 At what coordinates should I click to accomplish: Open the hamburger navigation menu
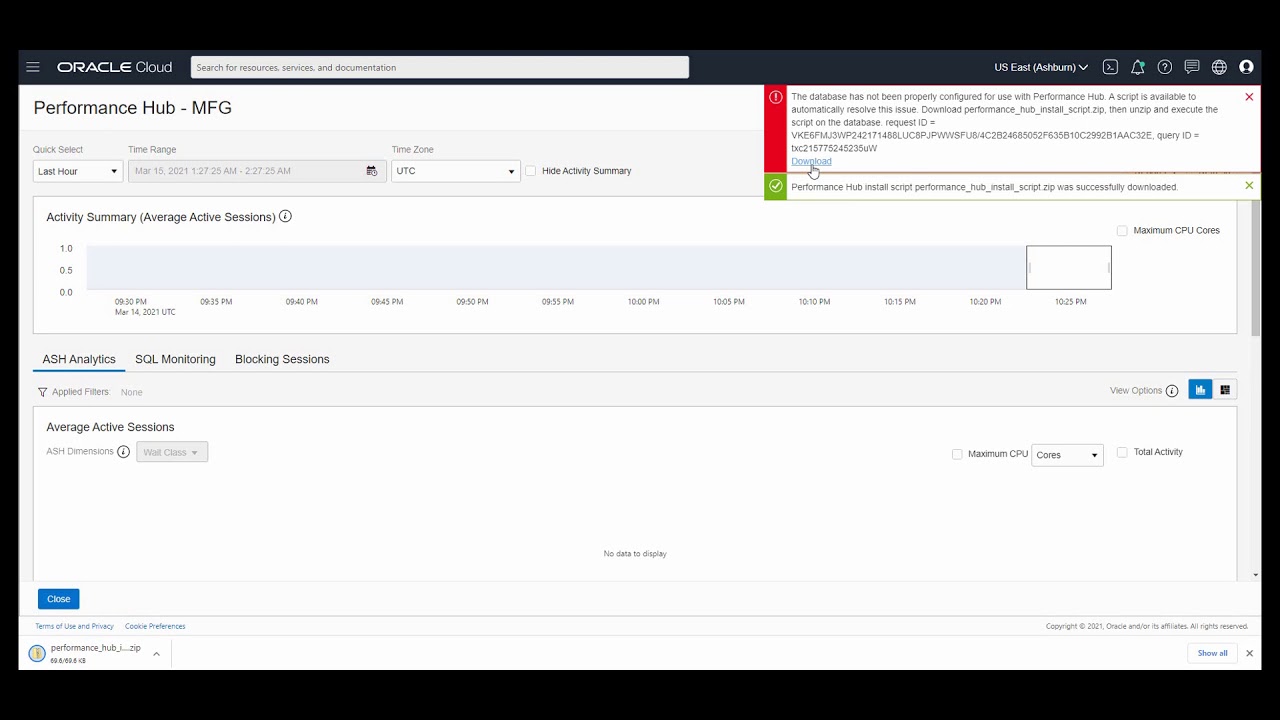coord(33,67)
